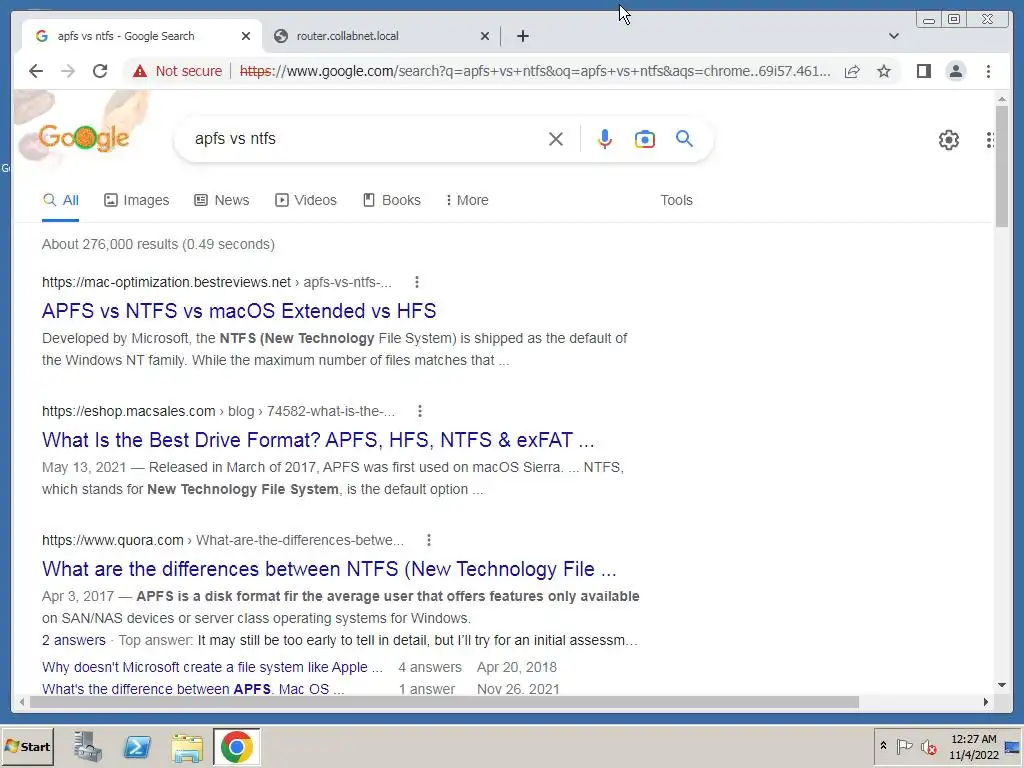Open Chrome's three-dot menu
Image resolution: width=1024 pixels, height=768 pixels.
point(988,71)
